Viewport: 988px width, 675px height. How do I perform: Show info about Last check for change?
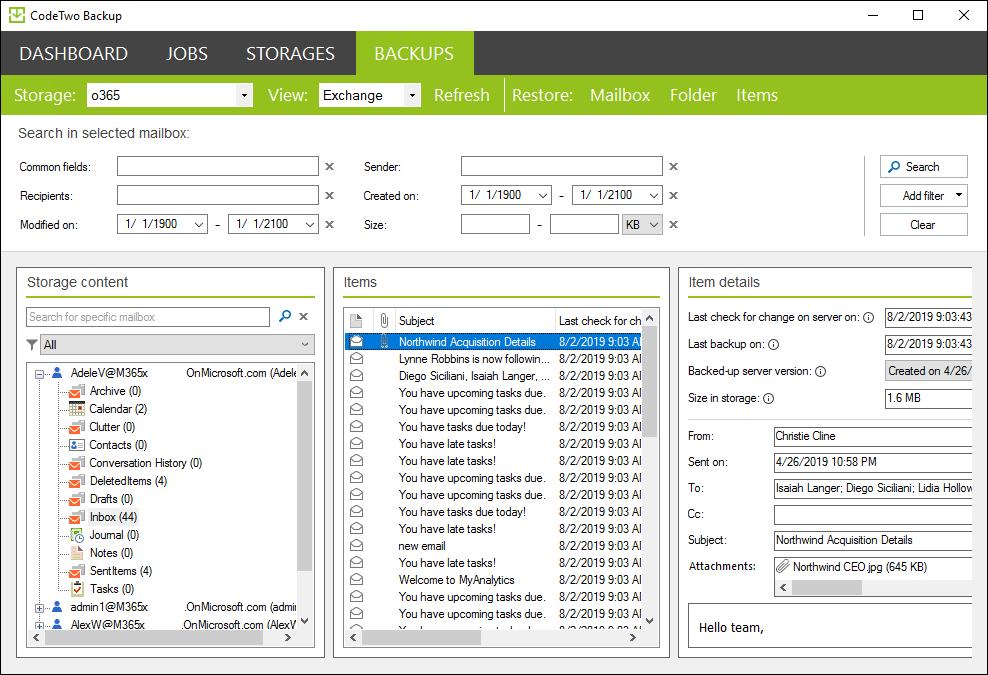[868, 318]
